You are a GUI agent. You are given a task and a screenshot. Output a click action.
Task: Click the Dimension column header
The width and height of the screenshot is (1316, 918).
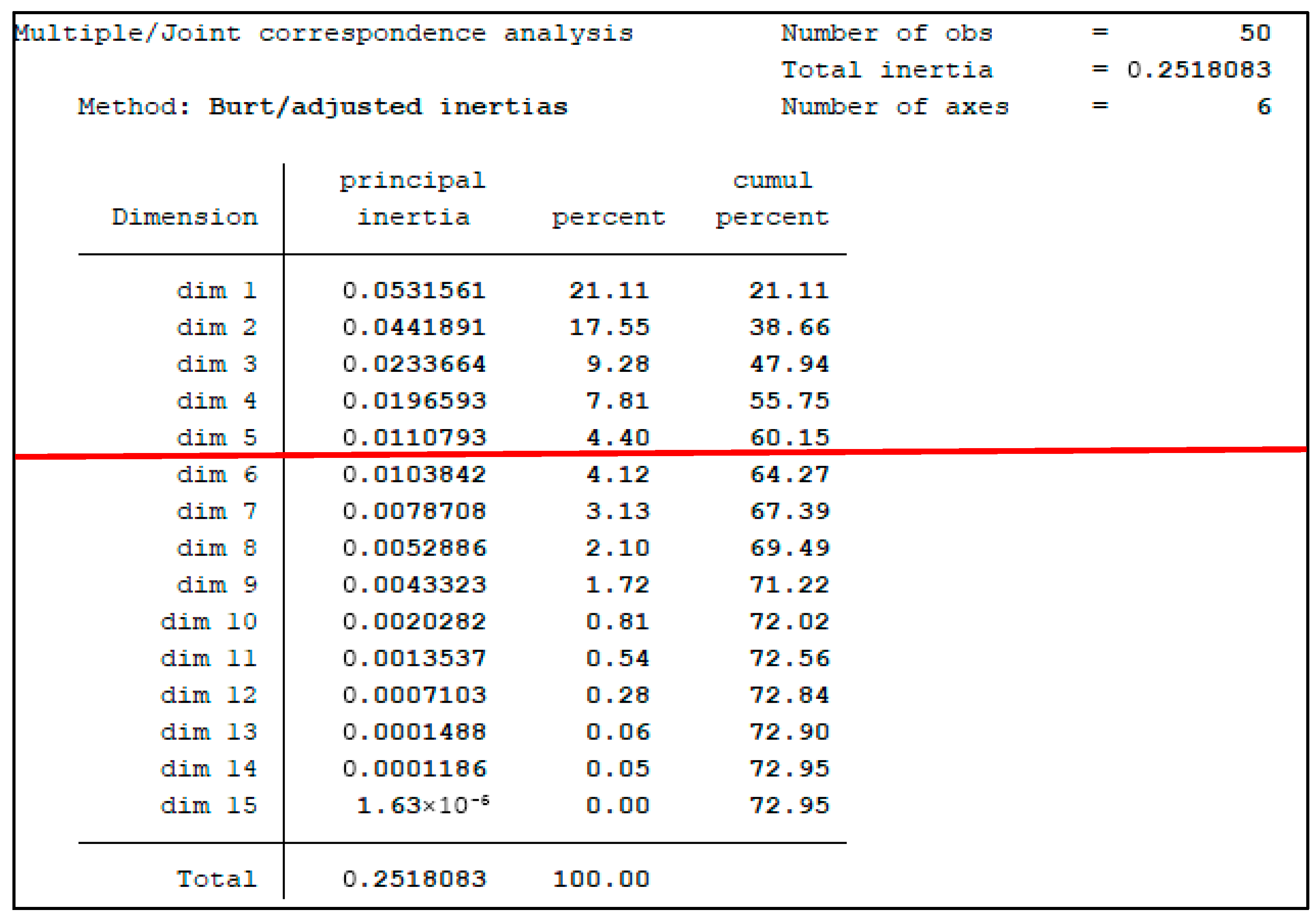185,217
